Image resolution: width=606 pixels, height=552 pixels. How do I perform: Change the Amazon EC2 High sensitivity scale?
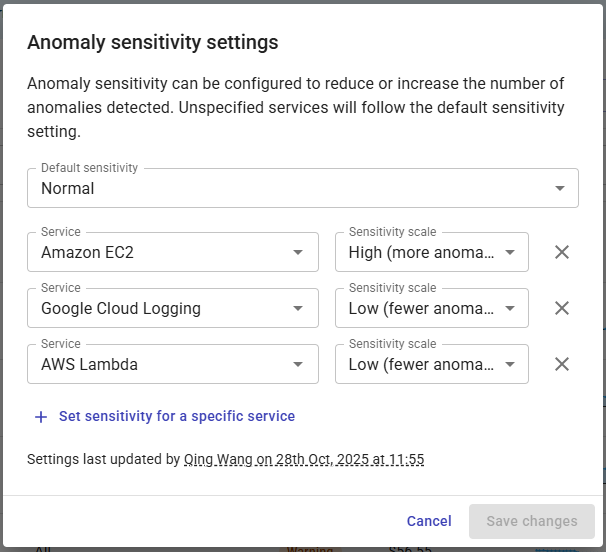(431, 252)
